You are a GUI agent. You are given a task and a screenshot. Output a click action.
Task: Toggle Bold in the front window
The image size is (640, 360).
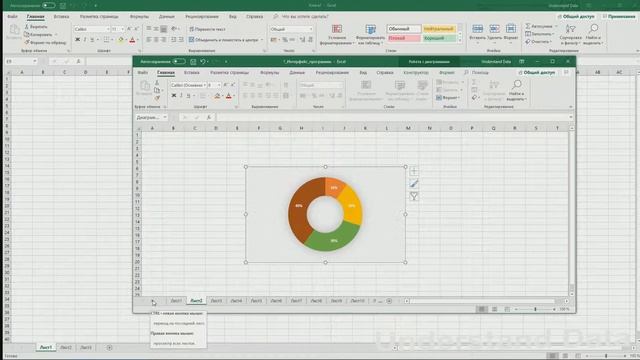pos(174,96)
